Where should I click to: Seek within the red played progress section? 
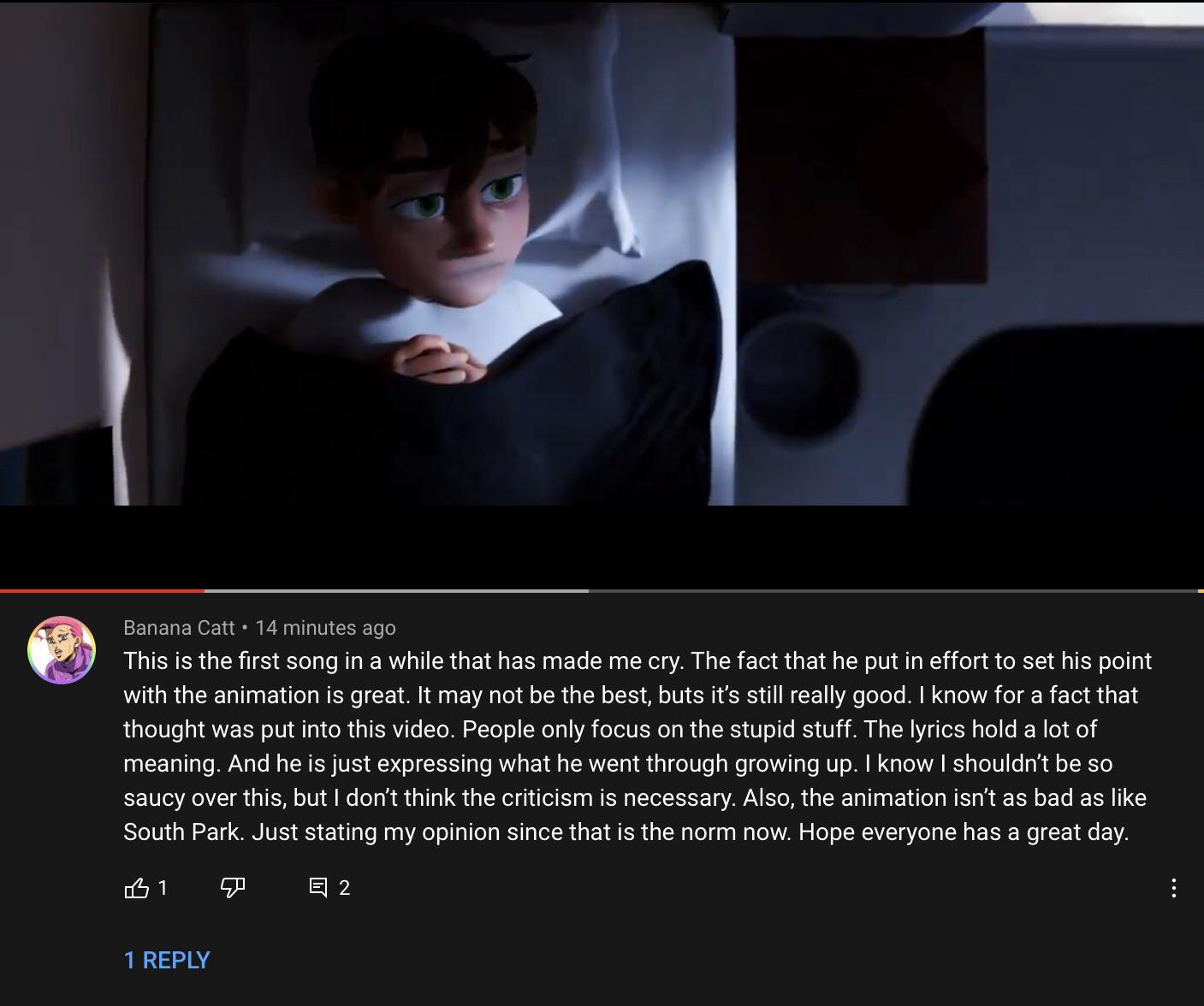point(103,590)
